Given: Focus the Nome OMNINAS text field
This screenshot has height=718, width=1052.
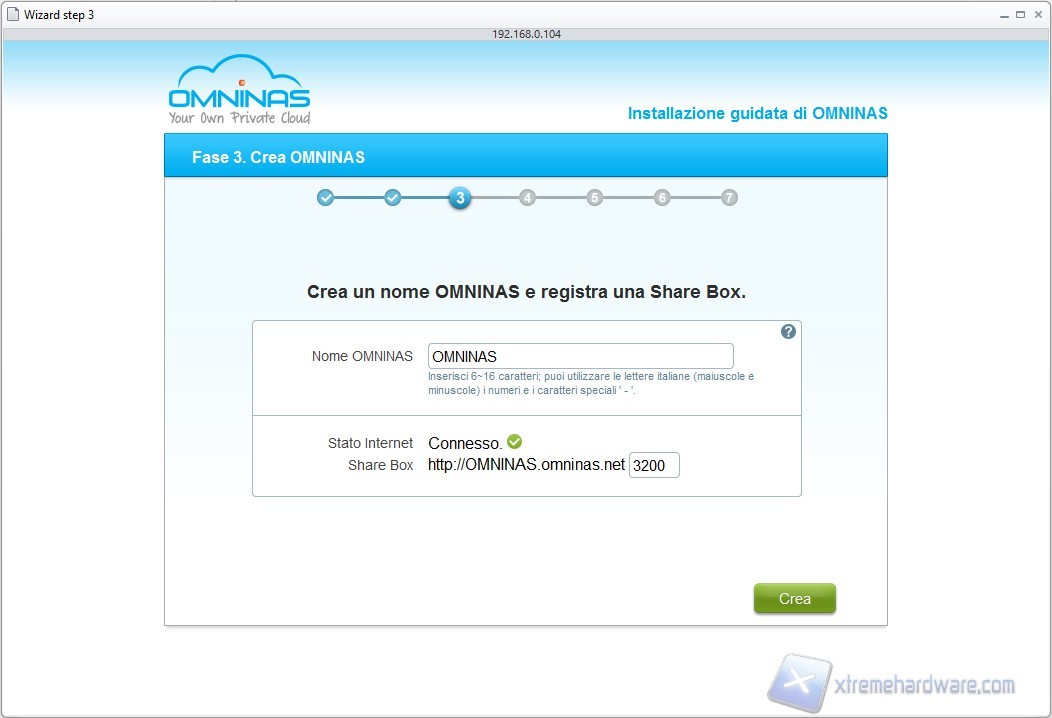Looking at the screenshot, I should tap(580, 356).
